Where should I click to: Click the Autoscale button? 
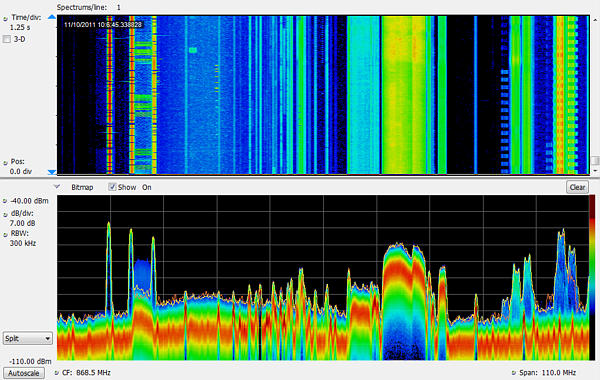(x=24, y=373)
